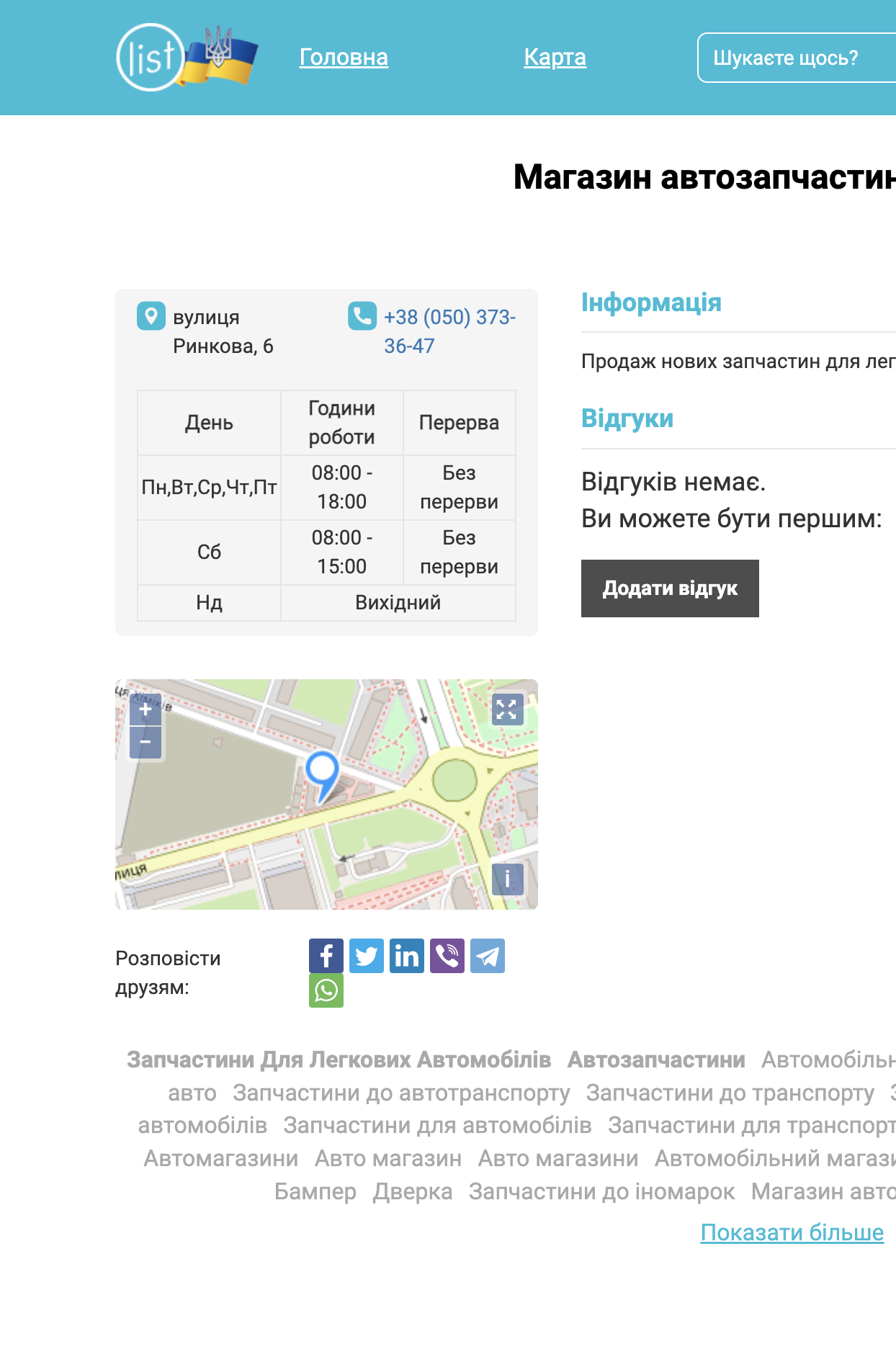Share via Telegram

point(488,956)
